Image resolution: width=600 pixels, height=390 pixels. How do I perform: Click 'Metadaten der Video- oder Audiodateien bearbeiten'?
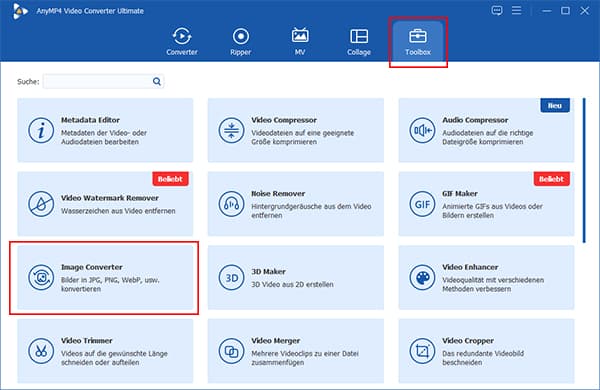coord(104,137)
